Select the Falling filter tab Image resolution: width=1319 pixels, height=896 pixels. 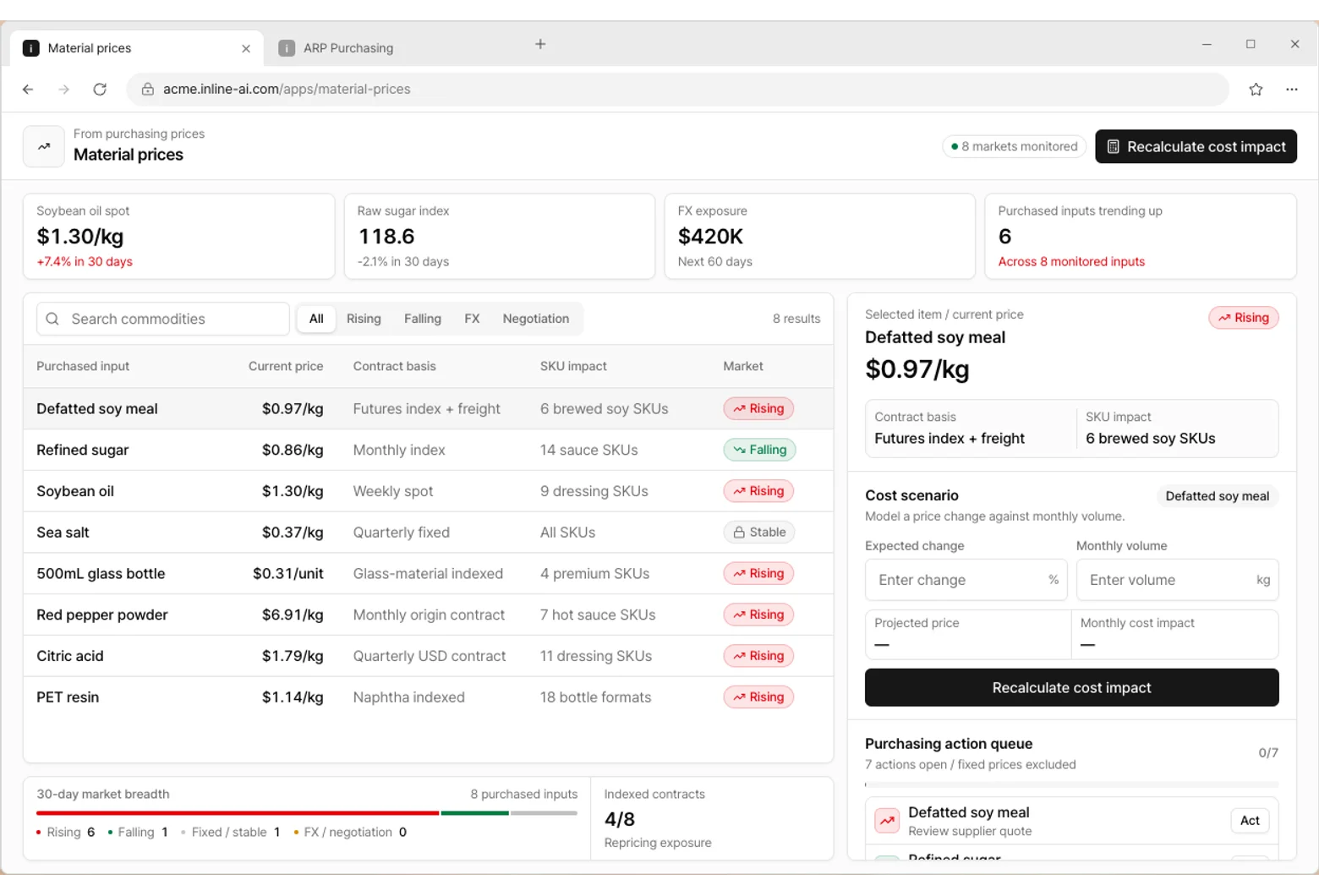(423, 319)
